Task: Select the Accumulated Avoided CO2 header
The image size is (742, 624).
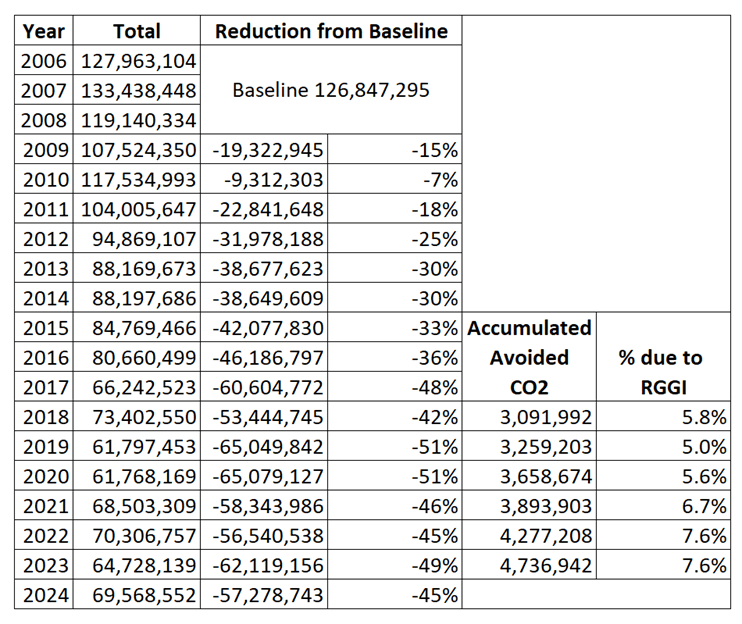Action: (530, 357)
